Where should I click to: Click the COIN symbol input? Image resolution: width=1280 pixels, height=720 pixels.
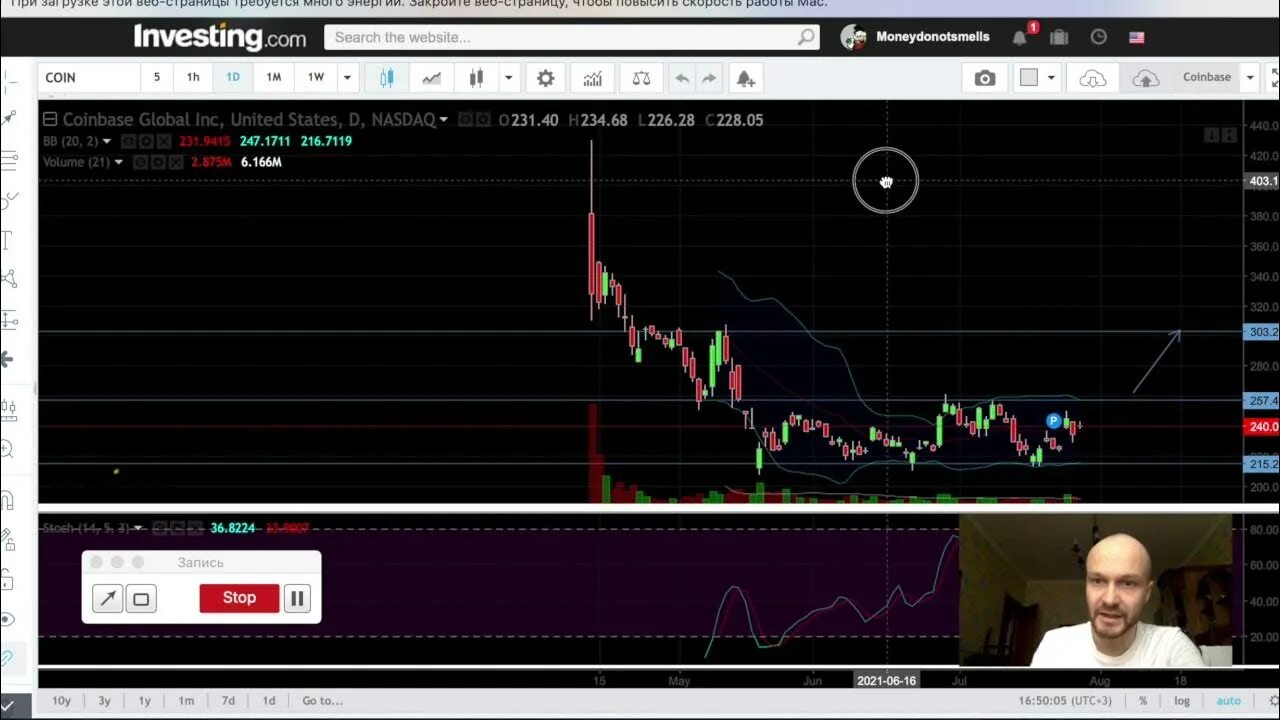click(89, 78)
